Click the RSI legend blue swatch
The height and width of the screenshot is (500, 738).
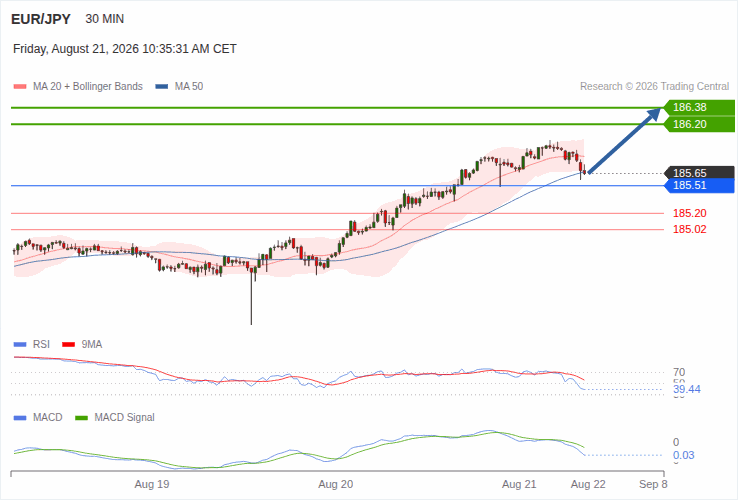[20, 345]
